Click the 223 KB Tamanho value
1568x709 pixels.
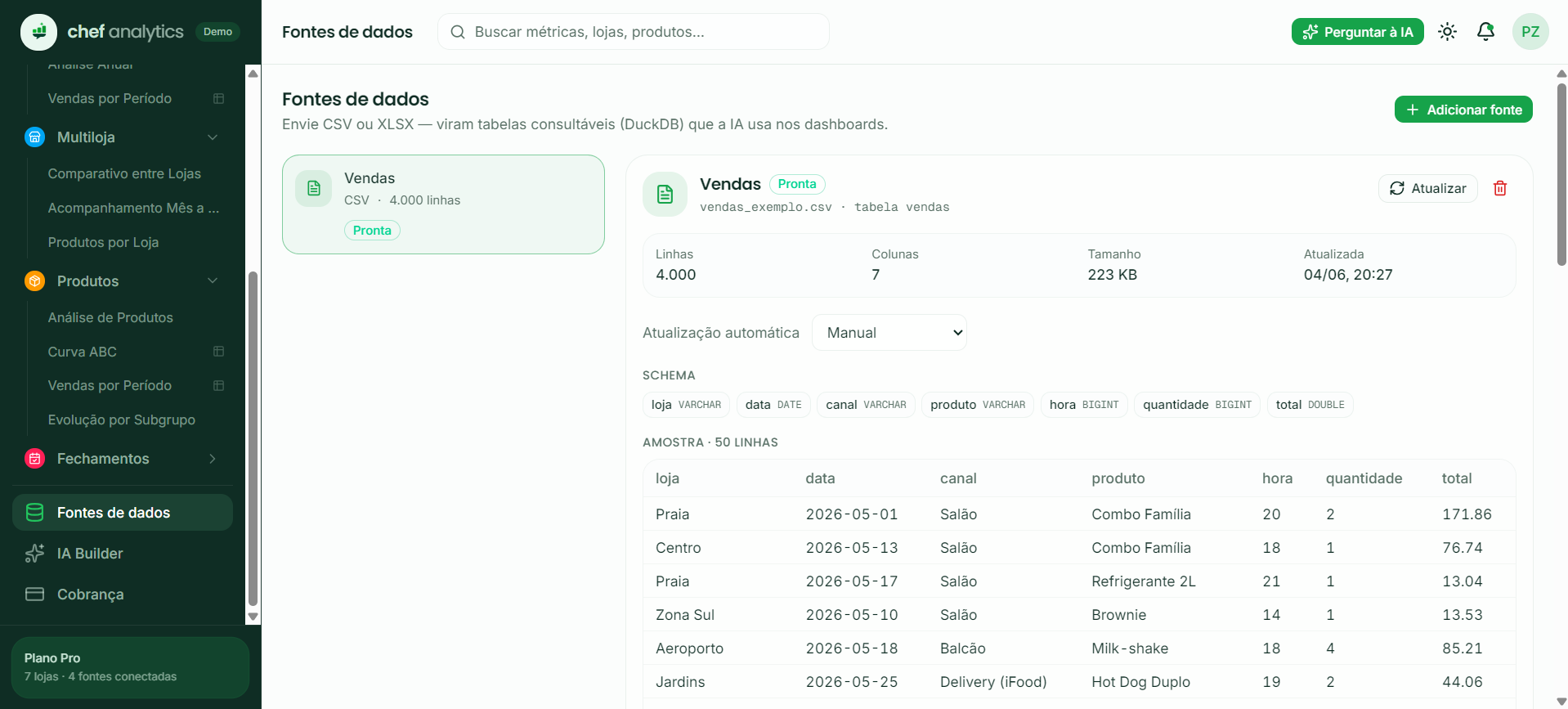click(x=1112, y=275)
